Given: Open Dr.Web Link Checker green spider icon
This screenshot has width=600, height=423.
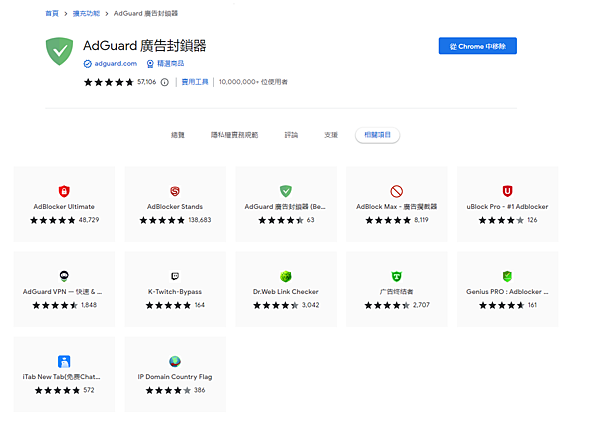Looking at the screenshot, I should pyautogui.click(x=286, y=276).
